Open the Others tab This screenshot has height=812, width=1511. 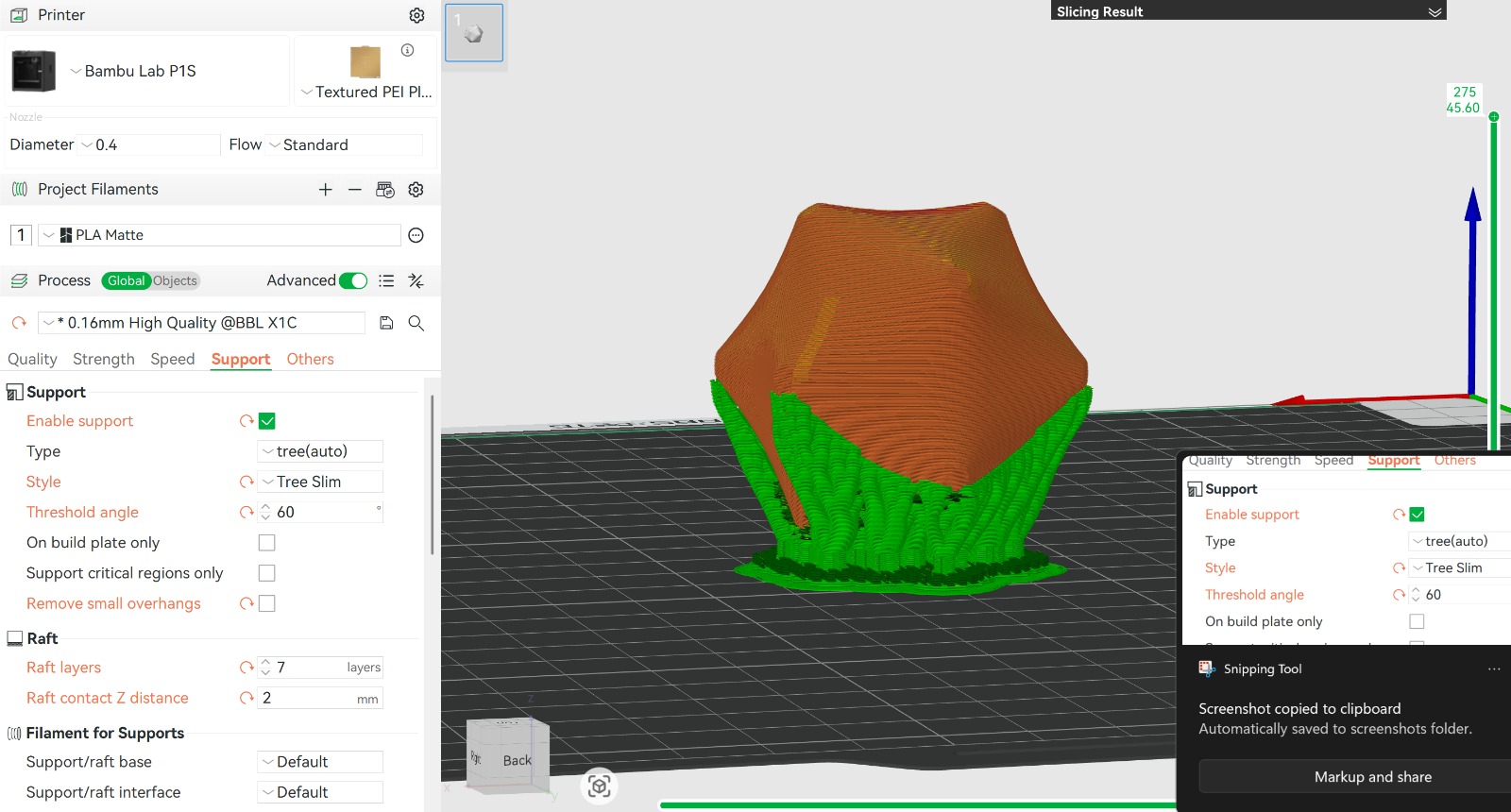(310, 359)
